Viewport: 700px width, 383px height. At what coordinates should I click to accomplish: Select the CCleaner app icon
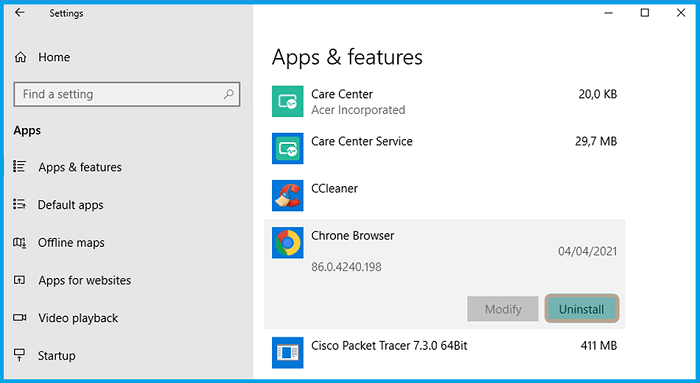pos(288,196)
